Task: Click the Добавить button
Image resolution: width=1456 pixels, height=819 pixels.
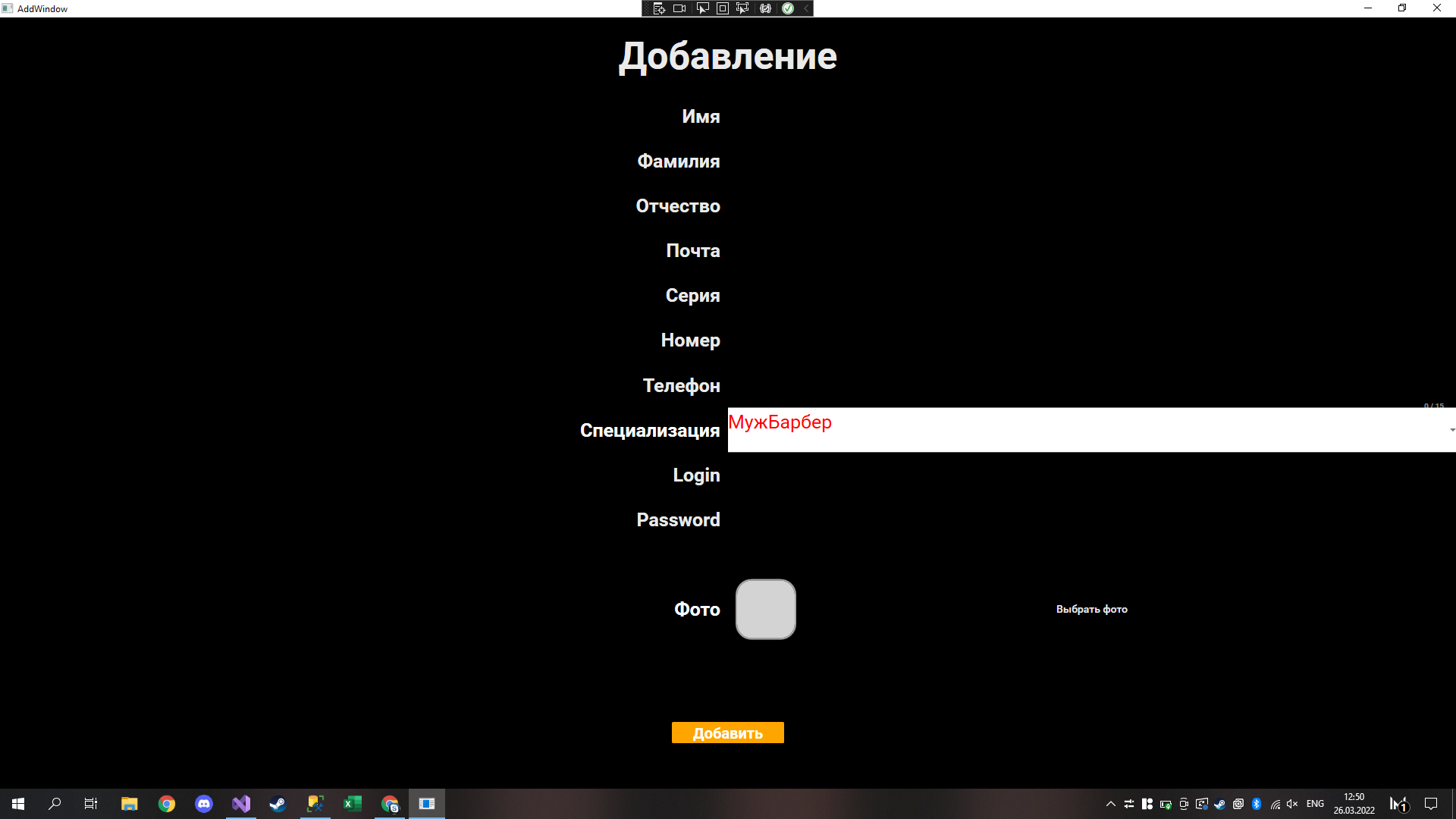Action: [727, 733]
